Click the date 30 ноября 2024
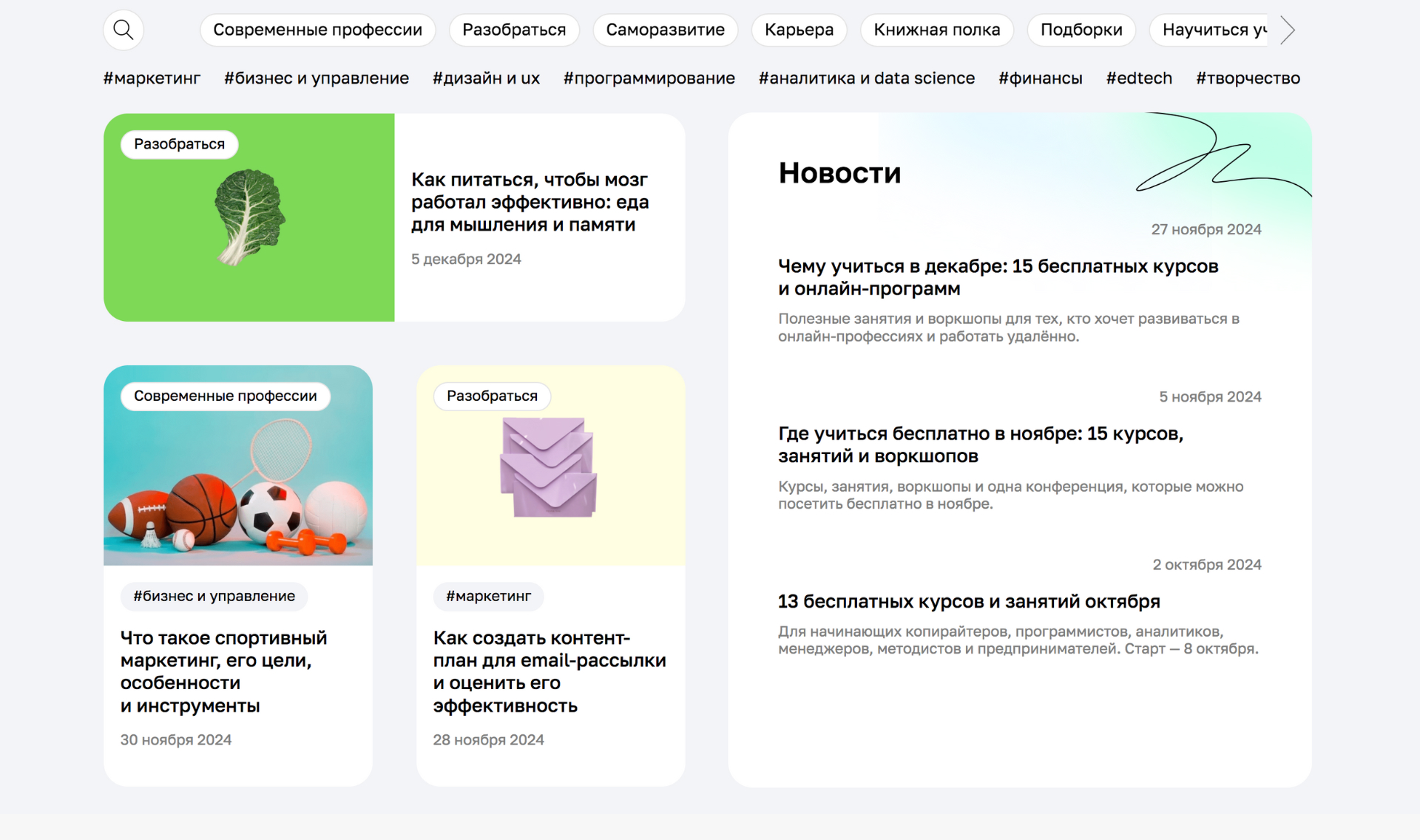Viewport: 1420px width, 840px height. click(x=176, y=740)
